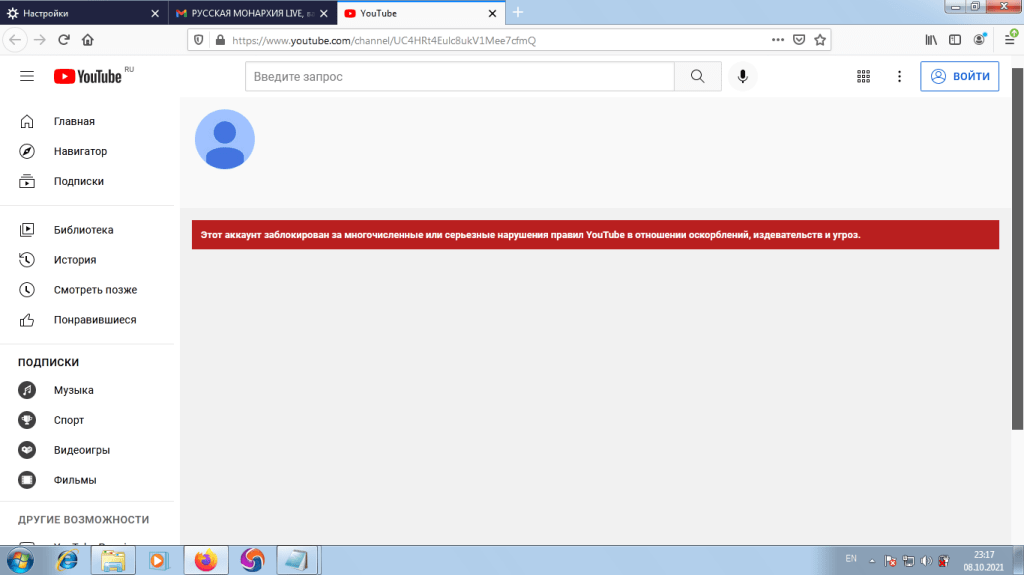
Task: Open Понравившиеся liked videos
Action: pos(94,320)
